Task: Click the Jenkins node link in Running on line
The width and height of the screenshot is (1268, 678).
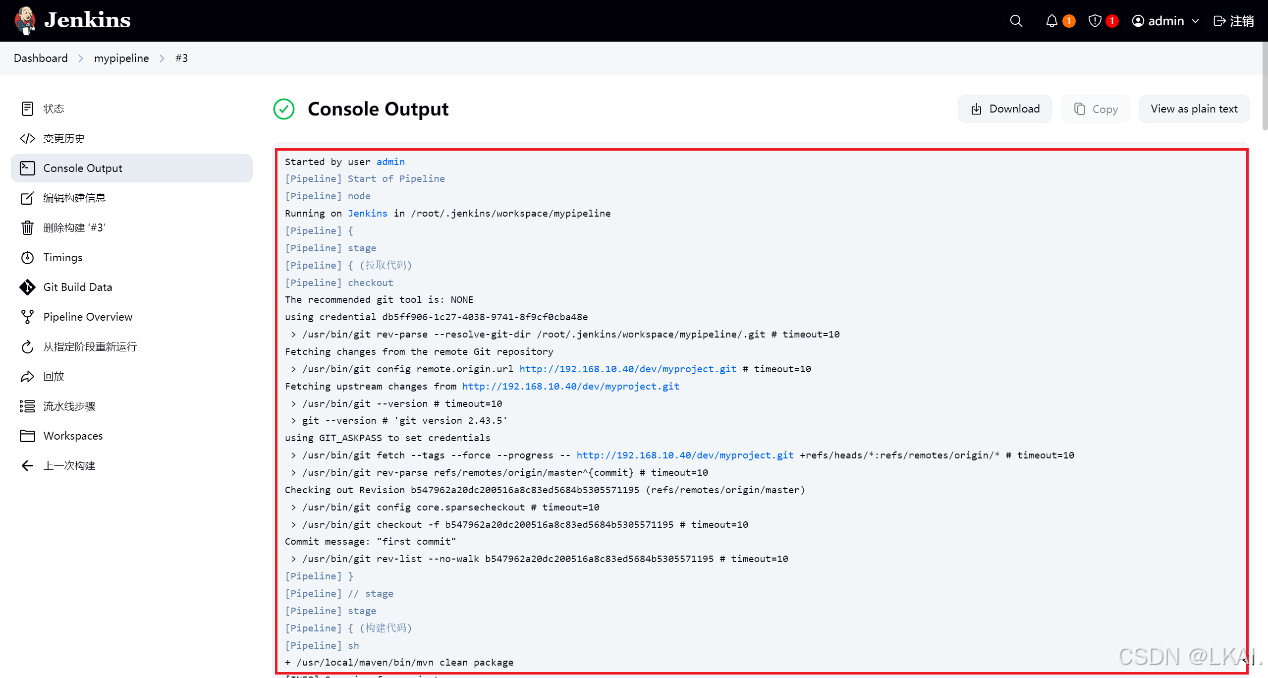Action: pyautogui.click(x=368, y=213)
